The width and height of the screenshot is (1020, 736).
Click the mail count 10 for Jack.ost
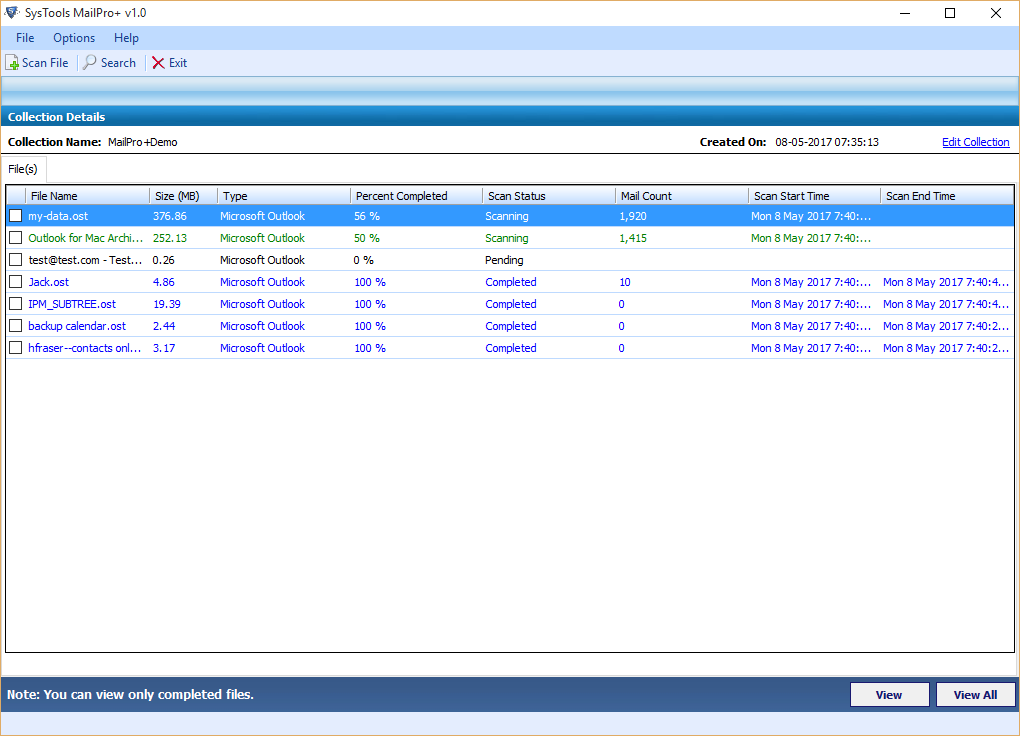pos(624,282)
